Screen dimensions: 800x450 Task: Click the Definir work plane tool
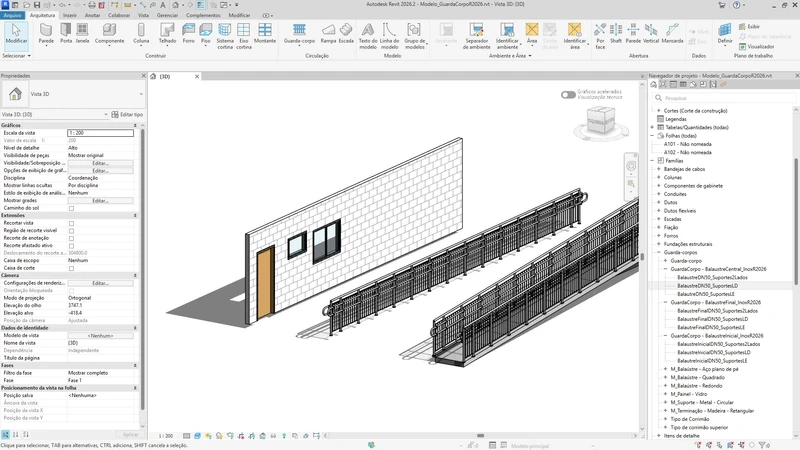click(724, 35)
